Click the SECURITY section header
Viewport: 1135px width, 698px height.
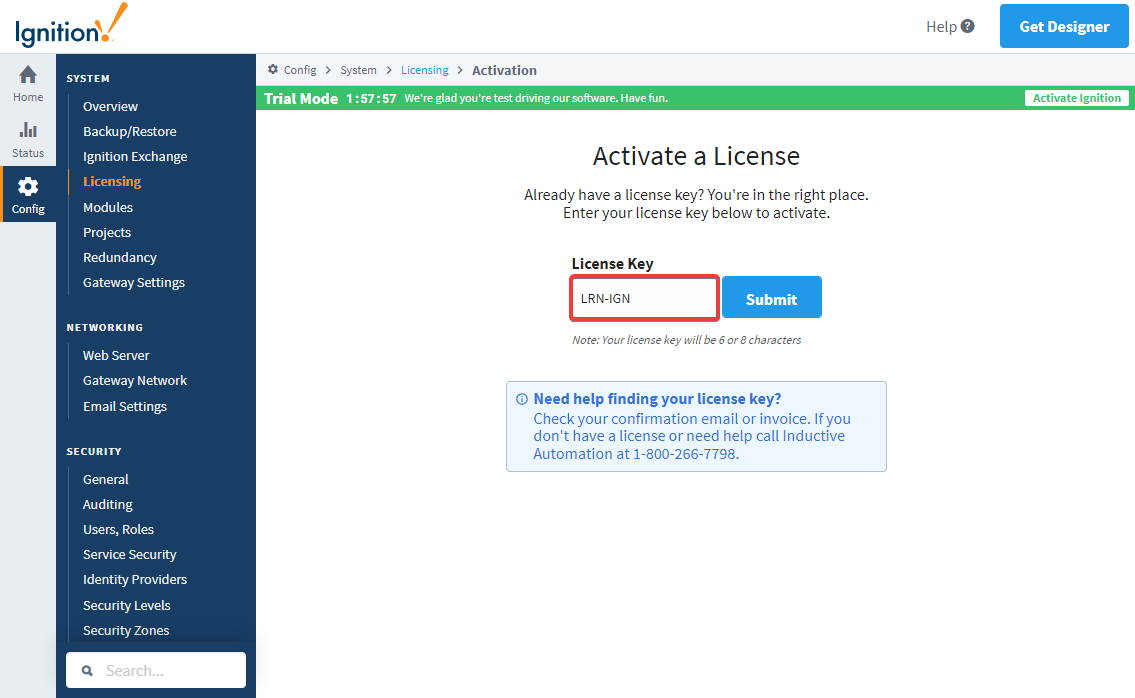click(x=94, y=451)
